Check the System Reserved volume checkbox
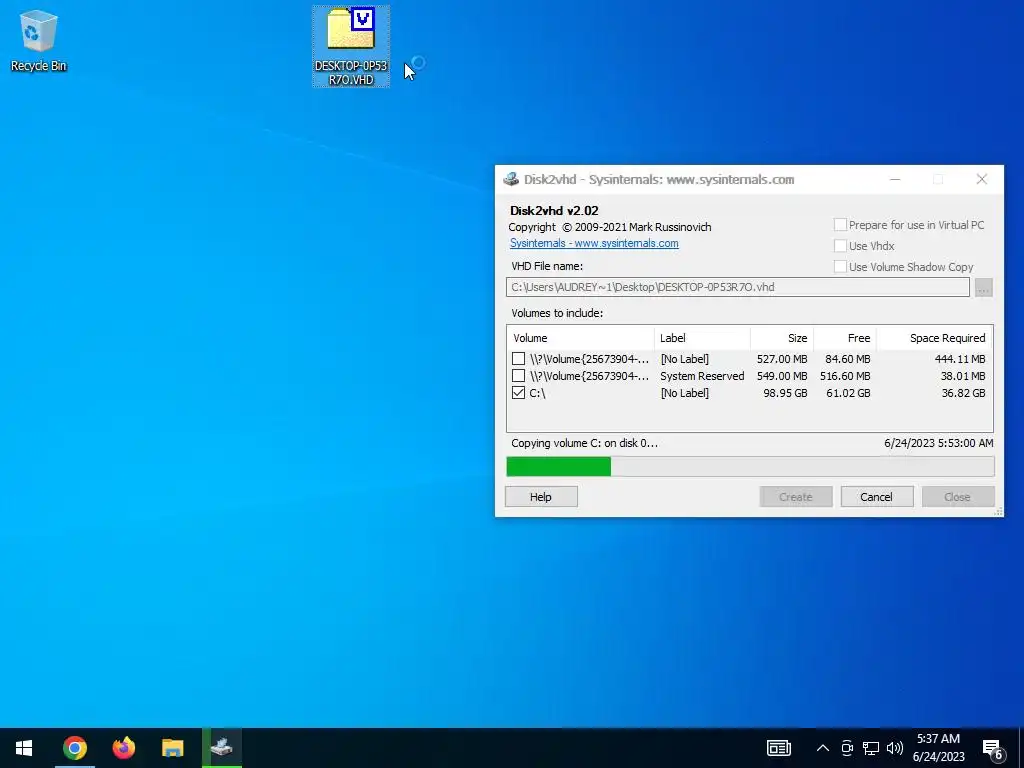 point(518,376)
